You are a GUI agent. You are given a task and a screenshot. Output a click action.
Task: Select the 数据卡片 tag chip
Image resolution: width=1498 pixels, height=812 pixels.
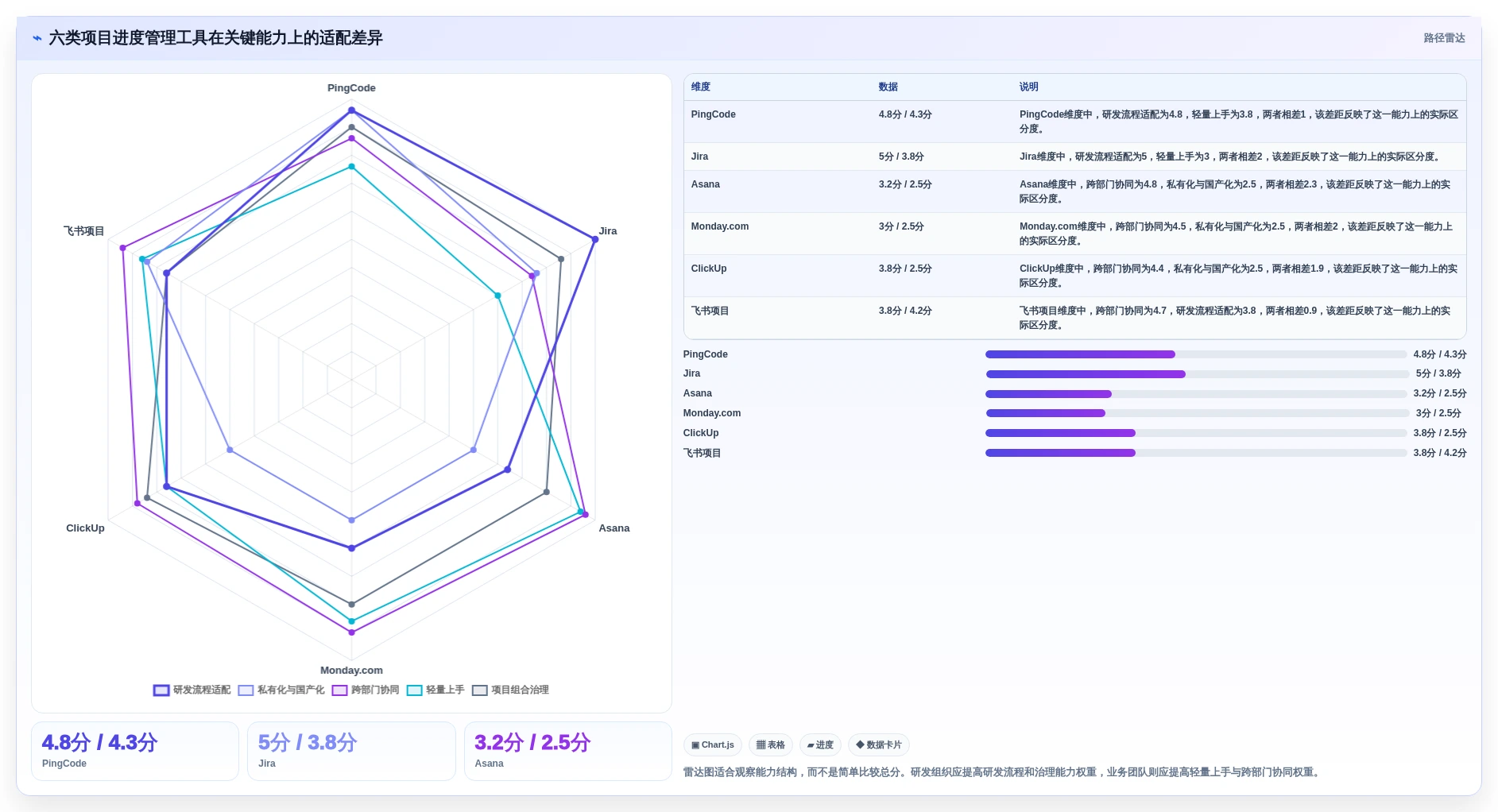pyautogui.click(x=879, y=744)
